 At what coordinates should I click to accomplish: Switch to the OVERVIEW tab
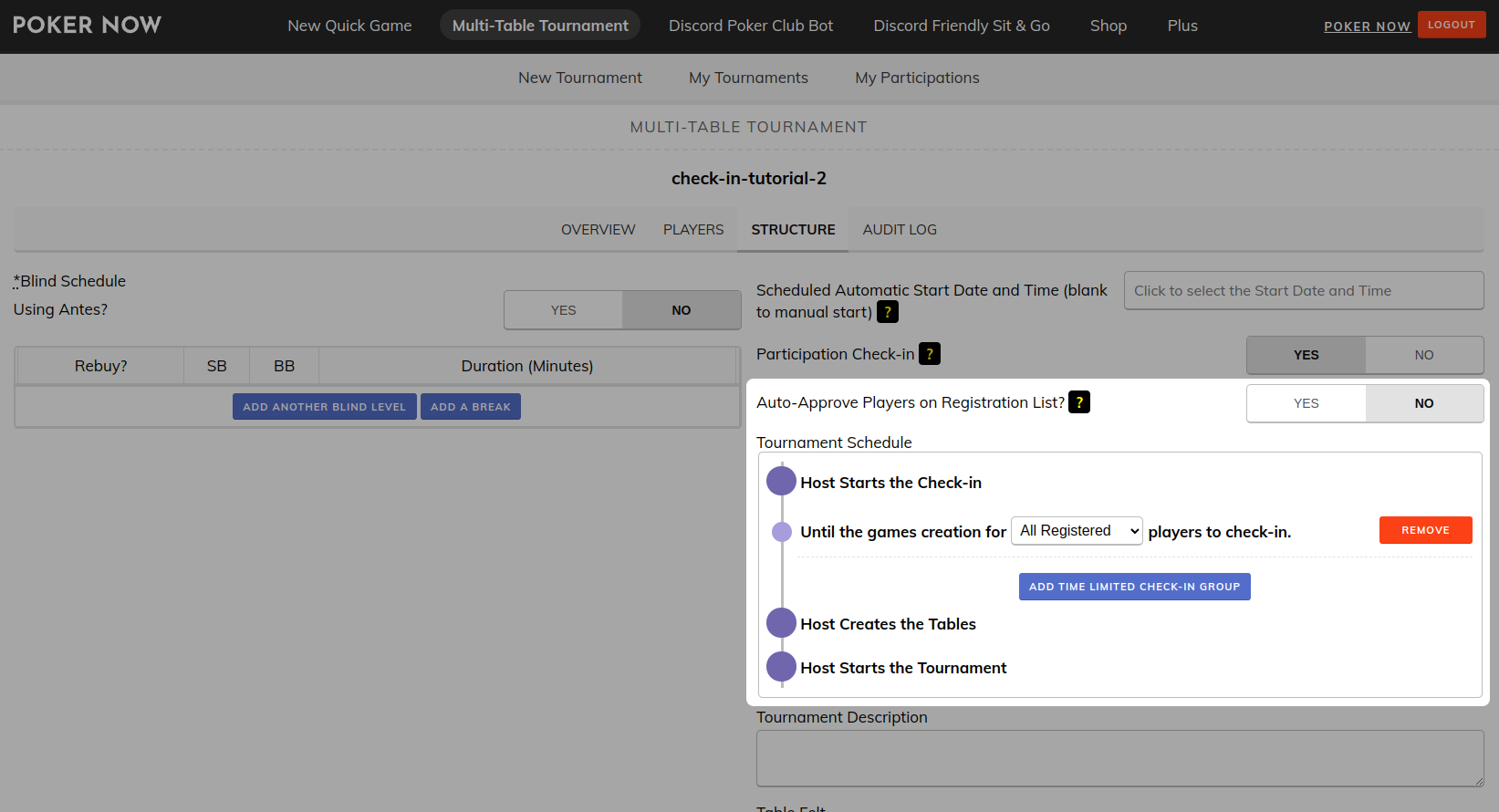coord(599,230)
